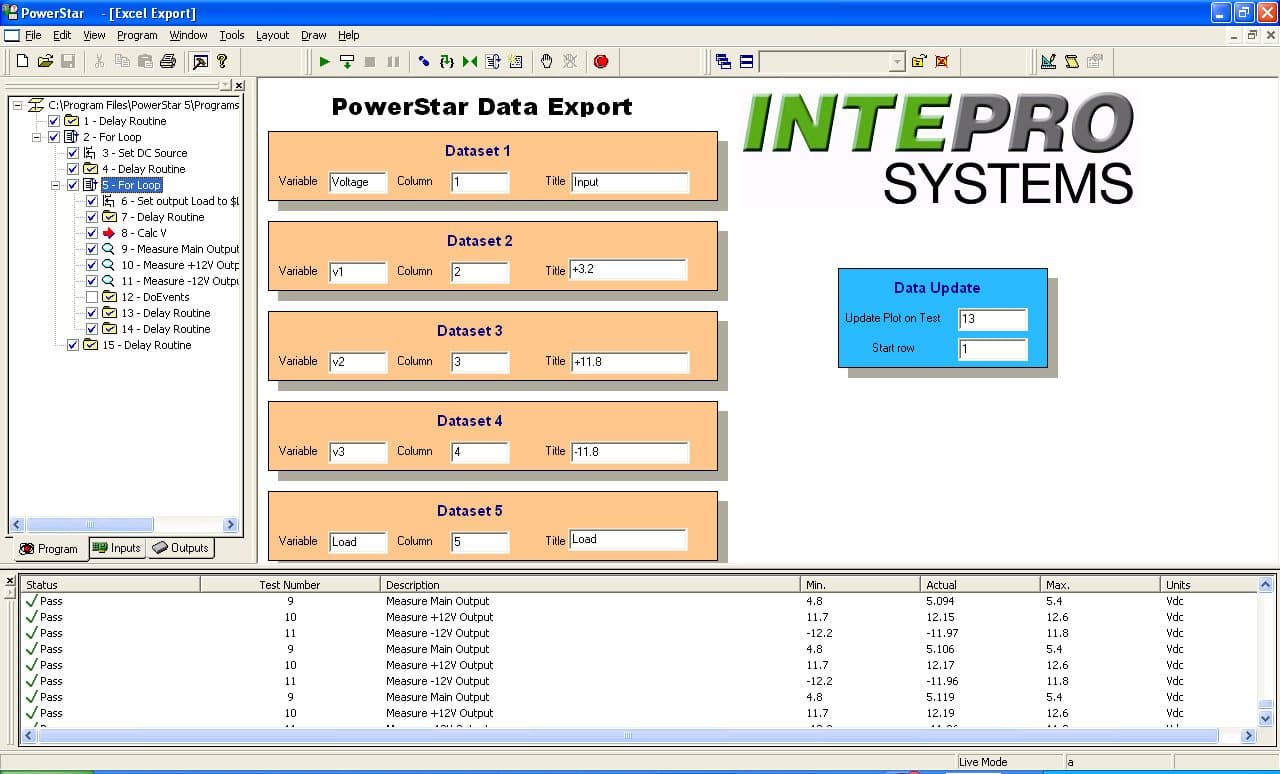Click the open-lock folder toolbar icon
Viewport: 1280px width, 774px height.
919,61
